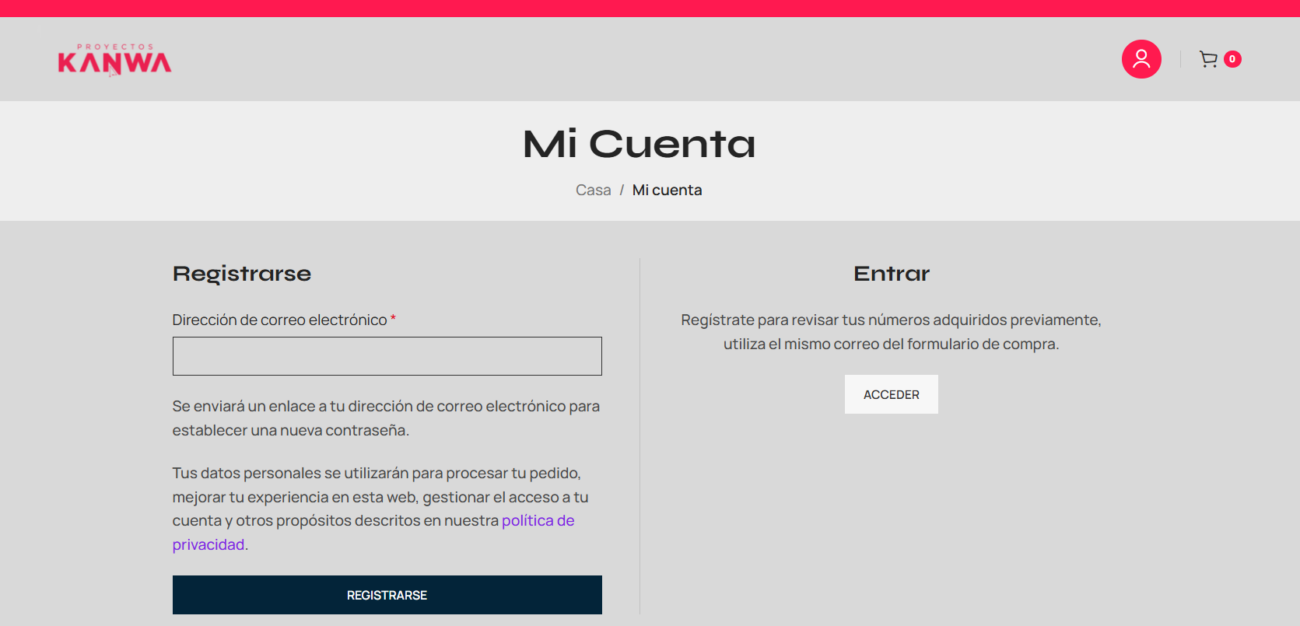Click the red required-field asterisk
Image resolution: width=1300 pixels, height=626 pixels.
(x=393, y=319)
